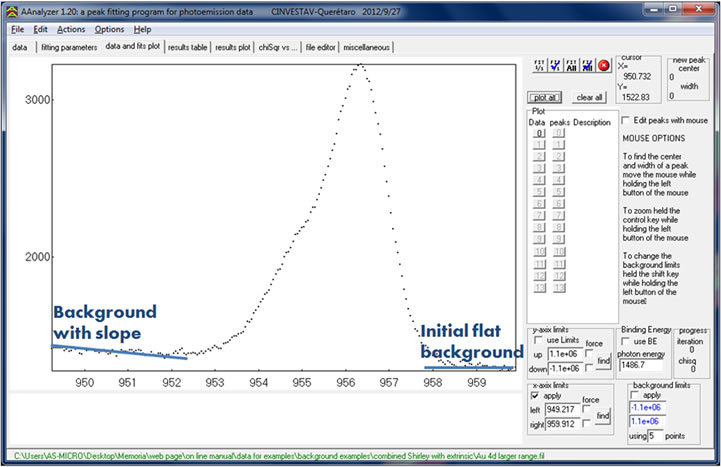Switch to the fitting parameters tab
This screenshot has height=467, width=721.
(69, 47)
